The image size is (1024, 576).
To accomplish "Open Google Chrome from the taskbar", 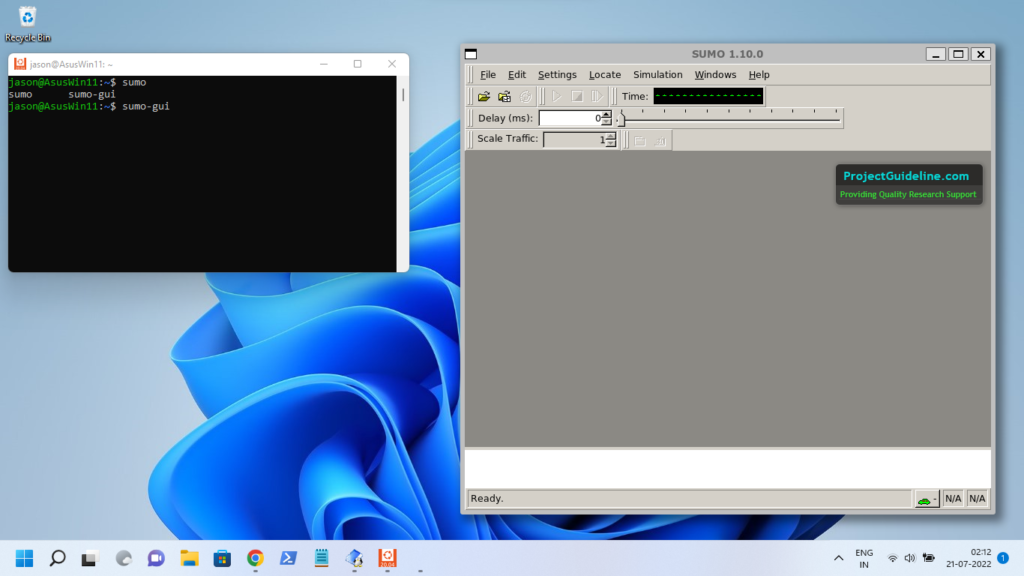I will coord(255,558).
